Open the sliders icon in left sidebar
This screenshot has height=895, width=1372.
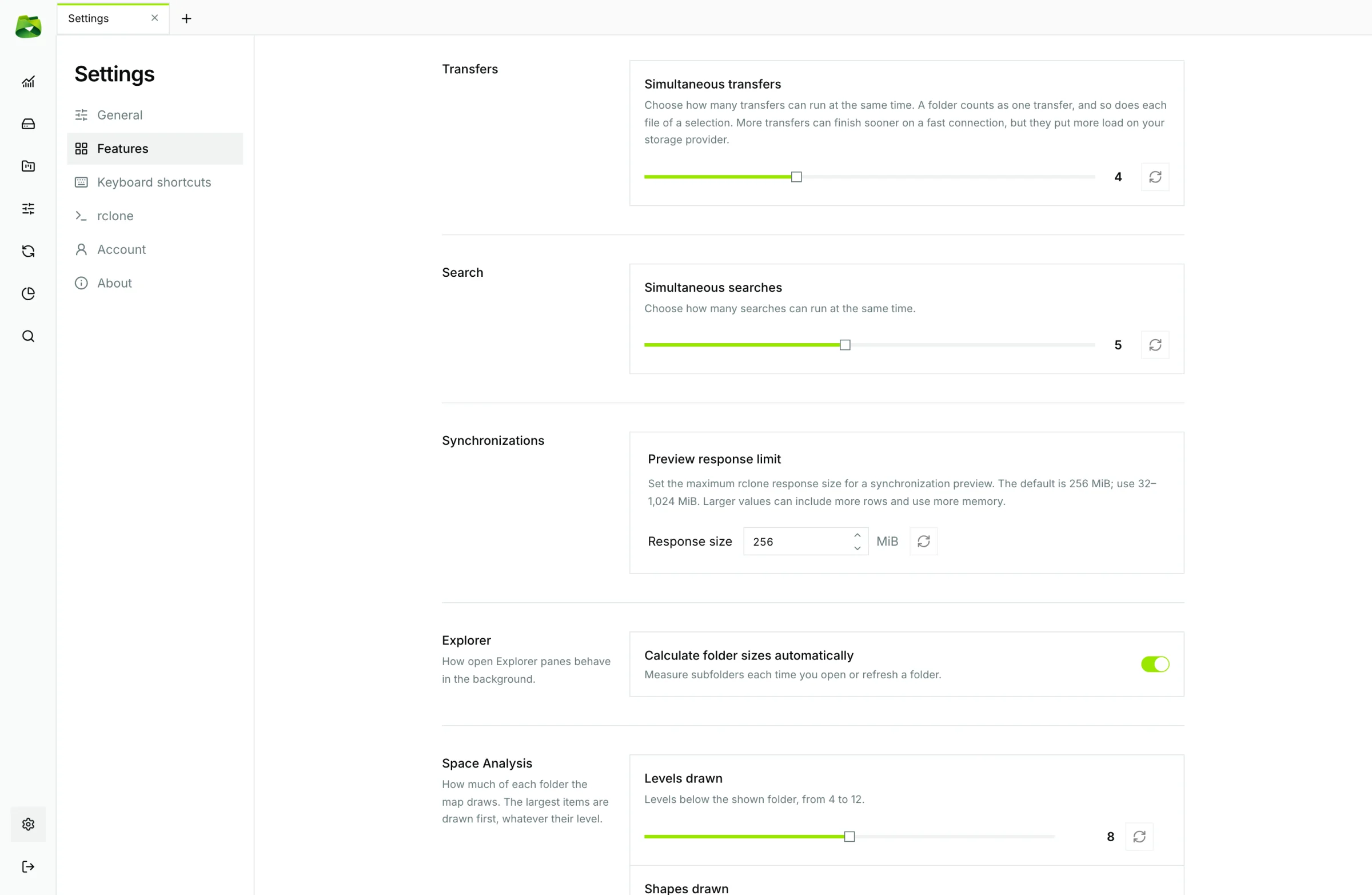pos(28,209)
